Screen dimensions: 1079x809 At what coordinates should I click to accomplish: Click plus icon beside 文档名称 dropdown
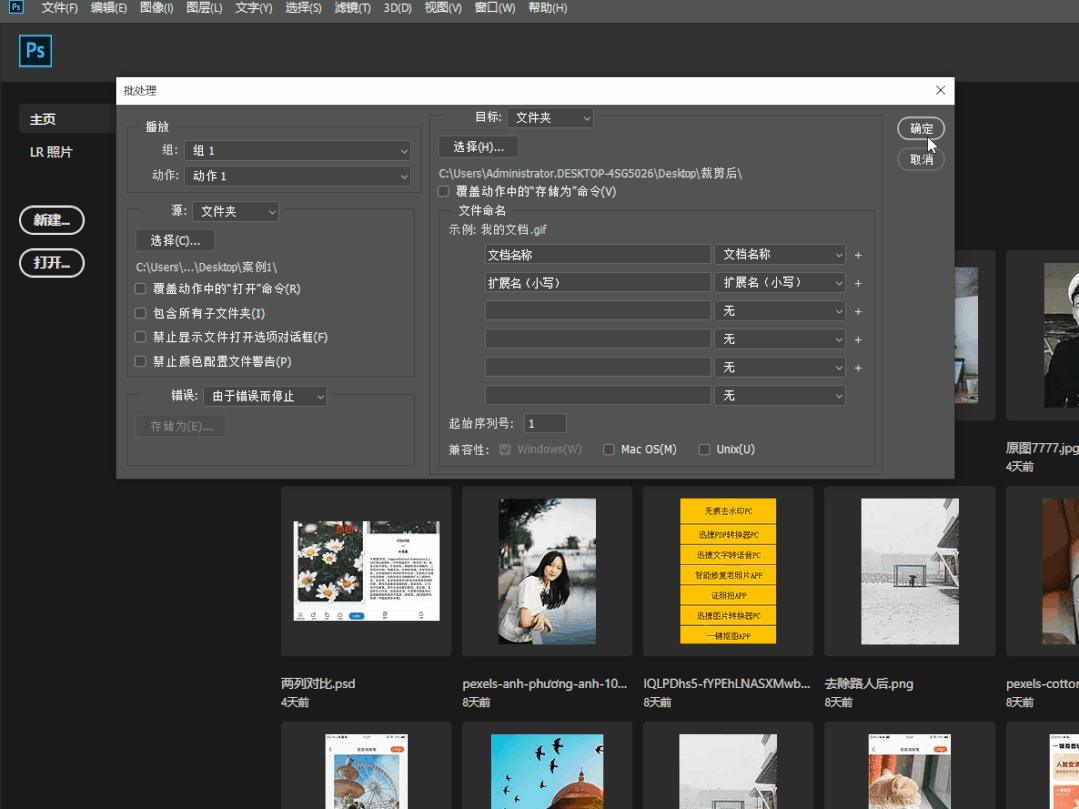pyautogui.click(x=858, y=255)
